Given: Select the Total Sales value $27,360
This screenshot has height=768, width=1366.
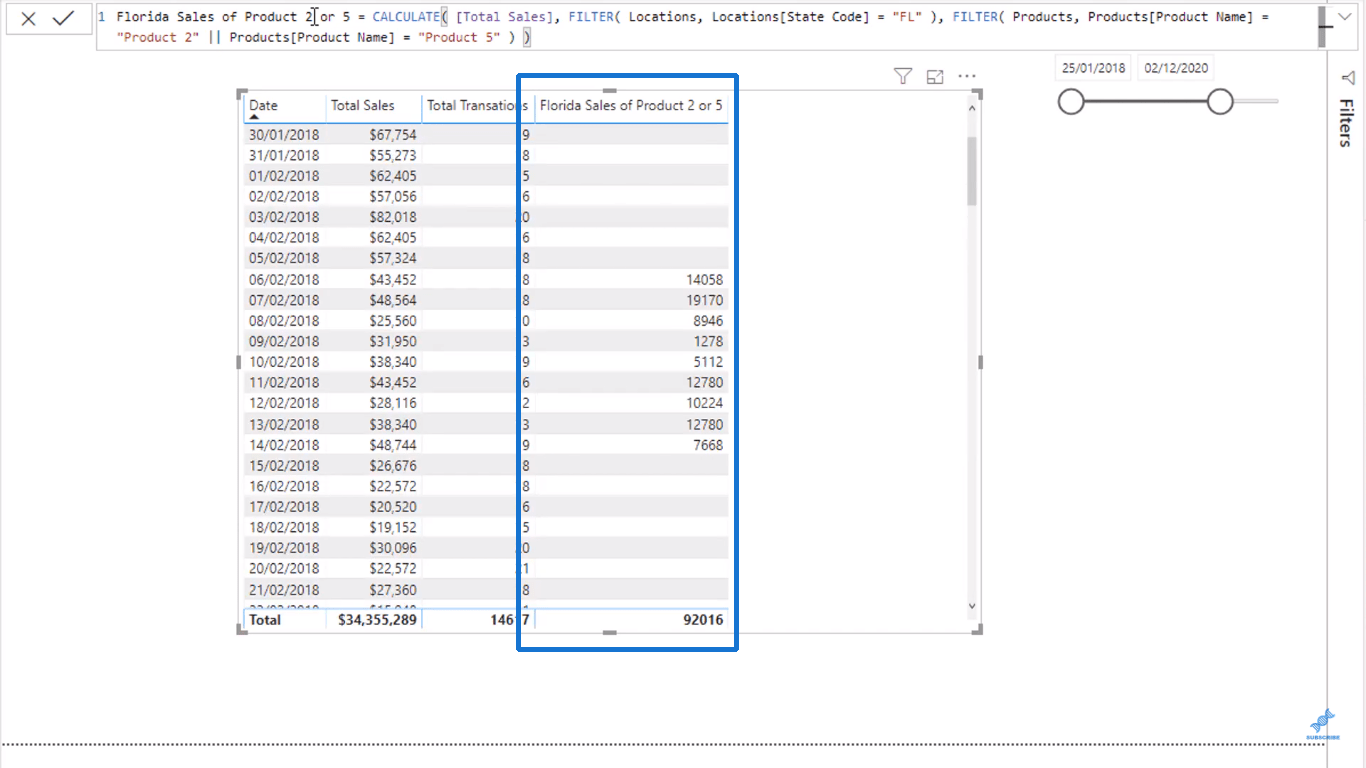Looking at the screenshot, I should coord(392,590).
